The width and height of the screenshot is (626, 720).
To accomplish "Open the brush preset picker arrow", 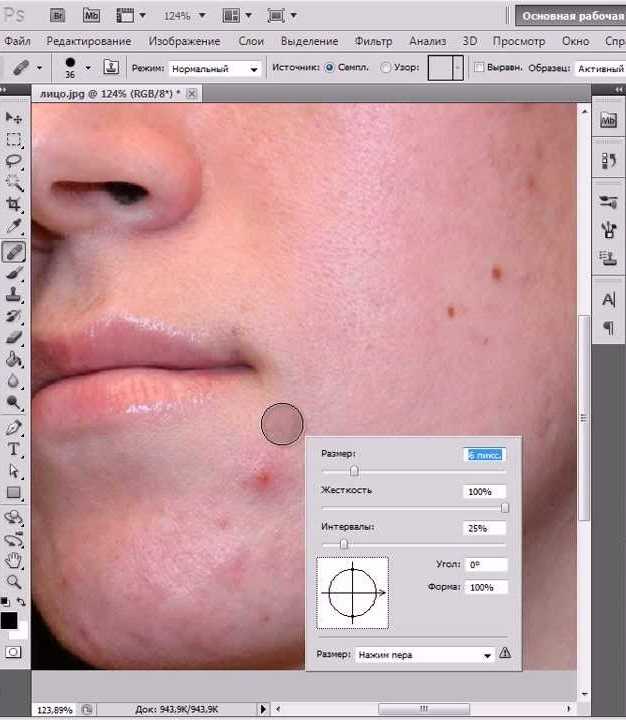I will [x=88, y=68].
